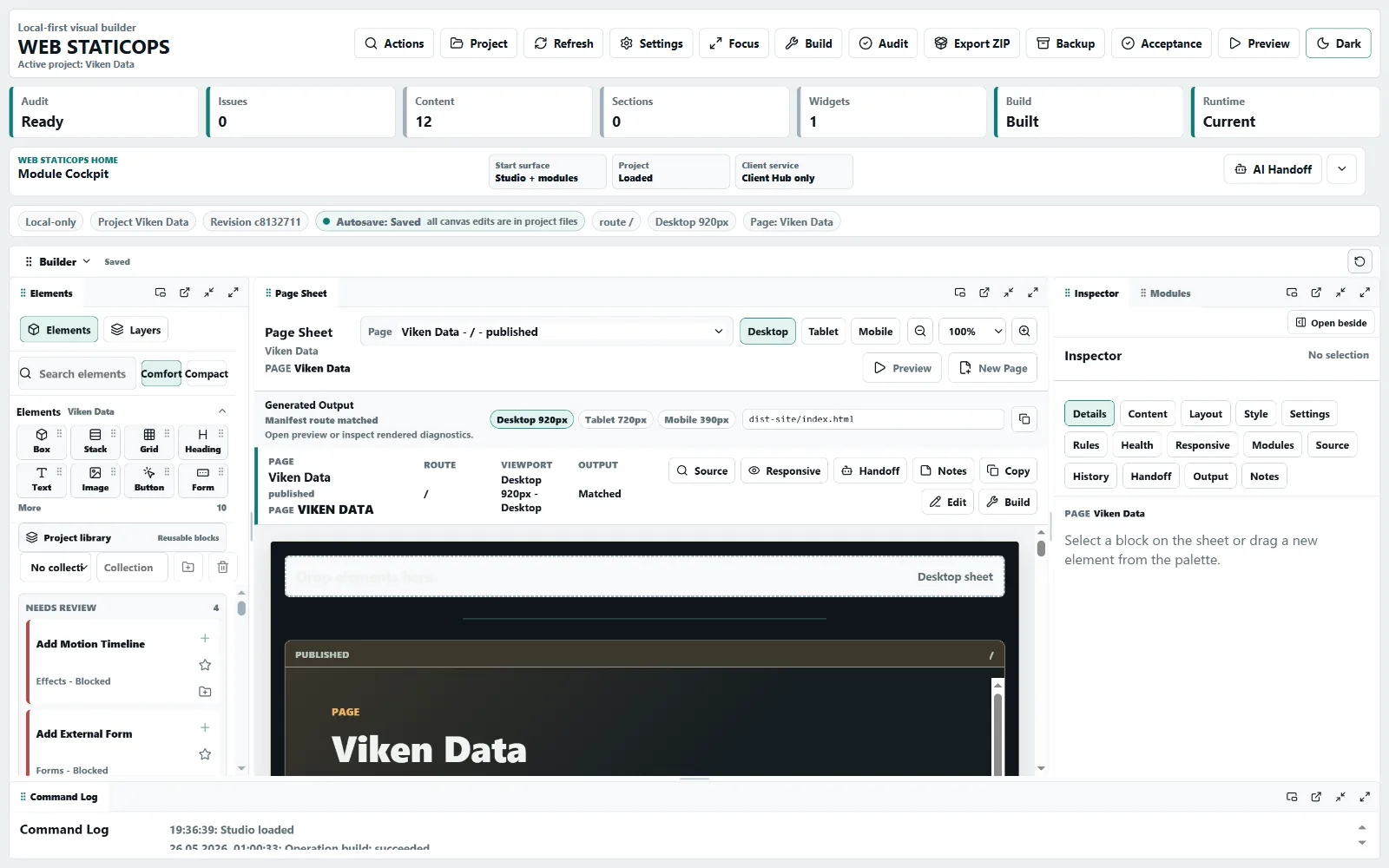The height and width of the screenshot is (868, 1389).
Task: Delete collection using trash icon
Action: click(222, 567)
